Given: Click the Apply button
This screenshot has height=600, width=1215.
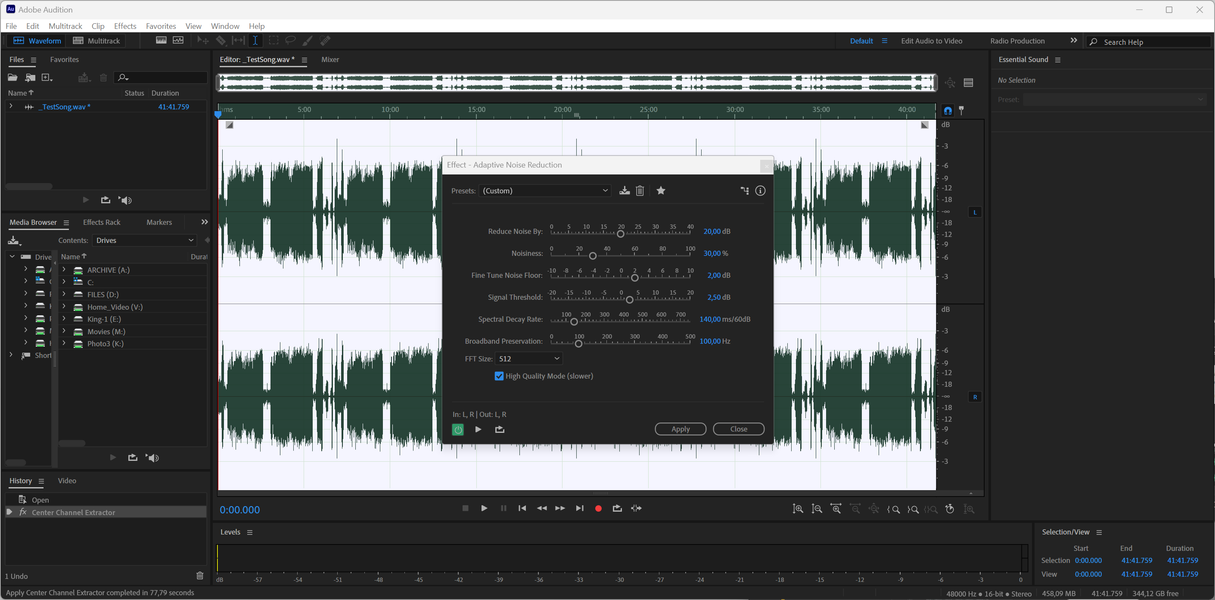Looking at the screenshot, I should pos(680,429).
